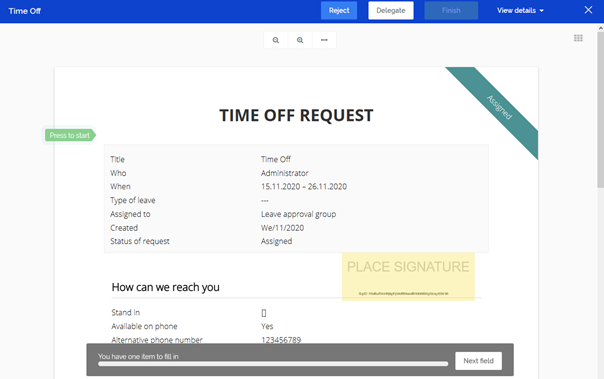Open the more options ellipsis in toolbar

(324, 40)
